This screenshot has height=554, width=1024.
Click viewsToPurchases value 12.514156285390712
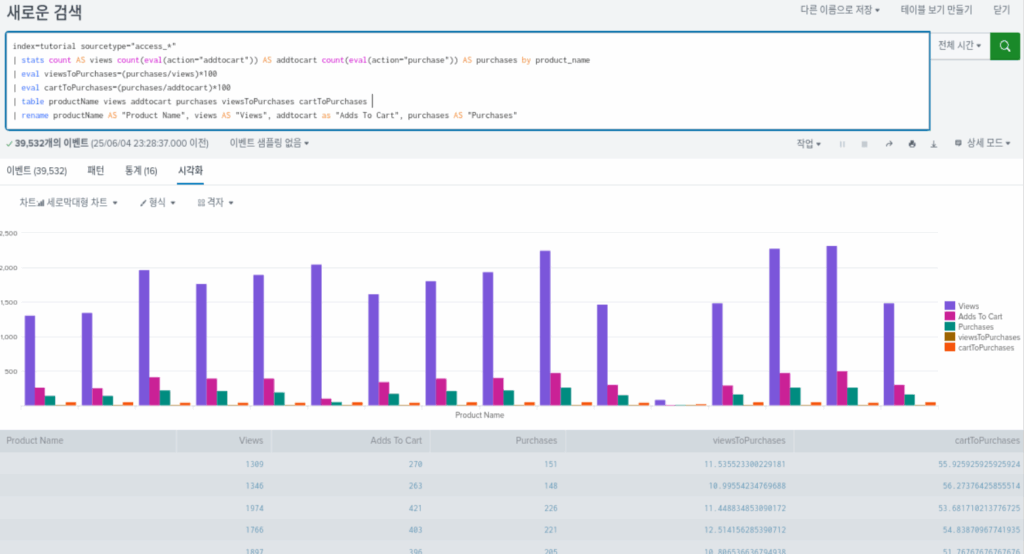click(x=744, y=530)
